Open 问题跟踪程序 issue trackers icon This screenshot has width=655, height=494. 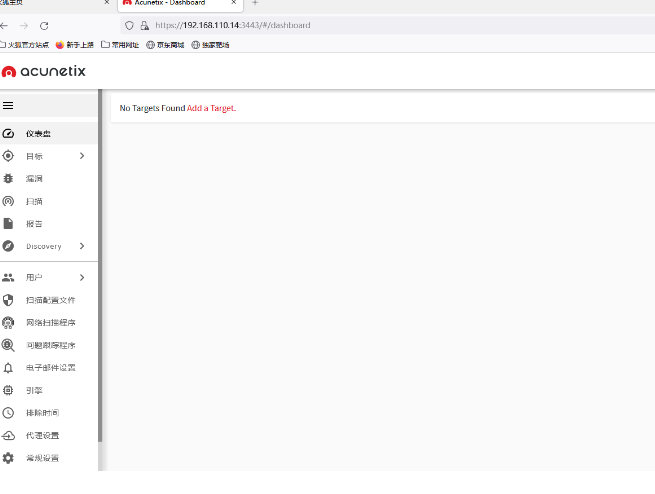[x=8, y=345]
